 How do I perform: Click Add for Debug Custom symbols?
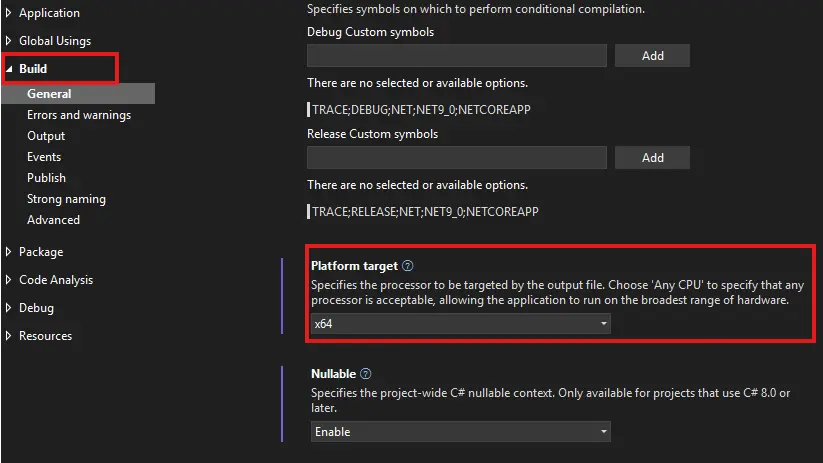[653, 56]
